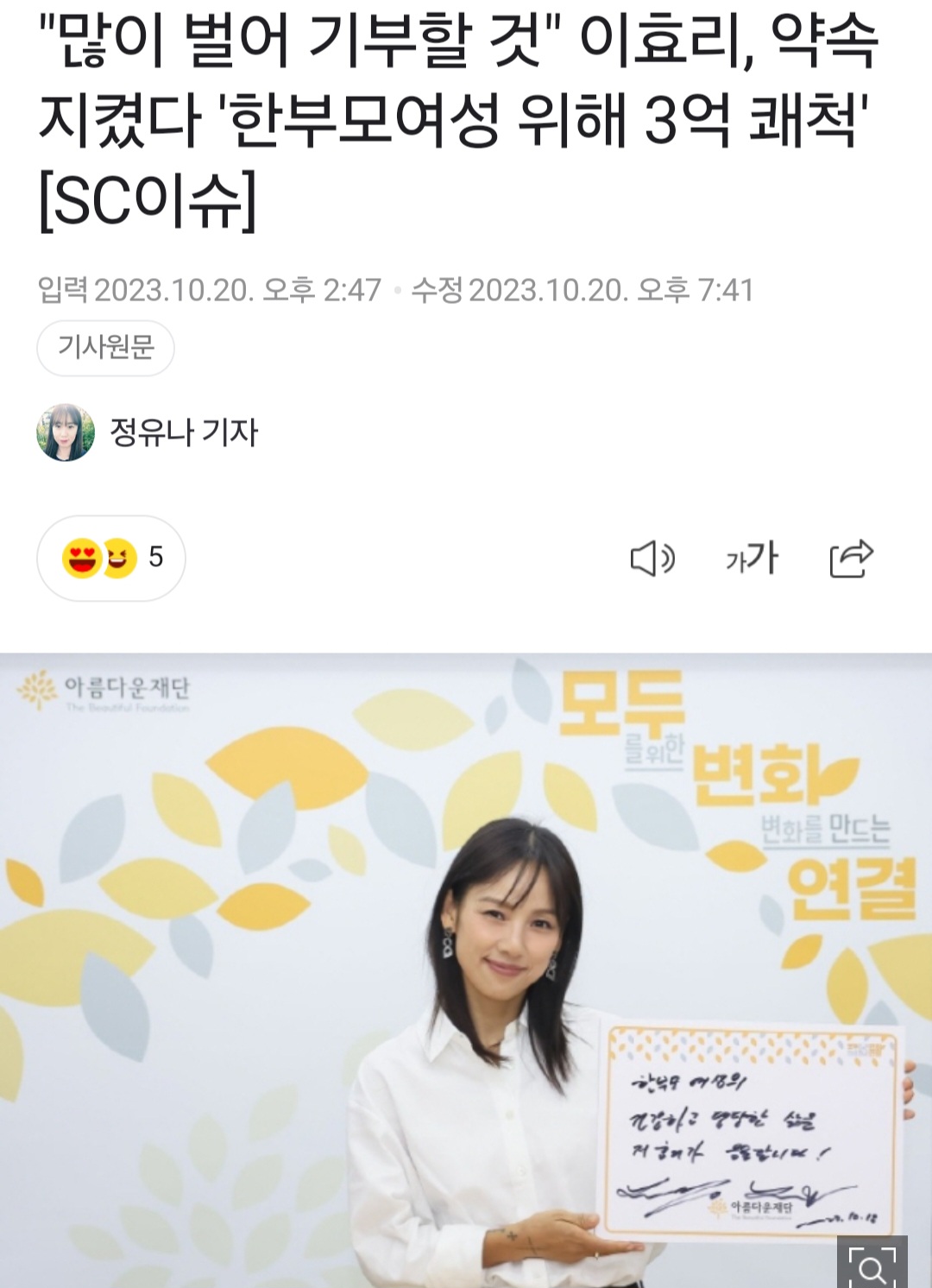
Task: Select the reaction count number 5
Action: coord(156,558)
